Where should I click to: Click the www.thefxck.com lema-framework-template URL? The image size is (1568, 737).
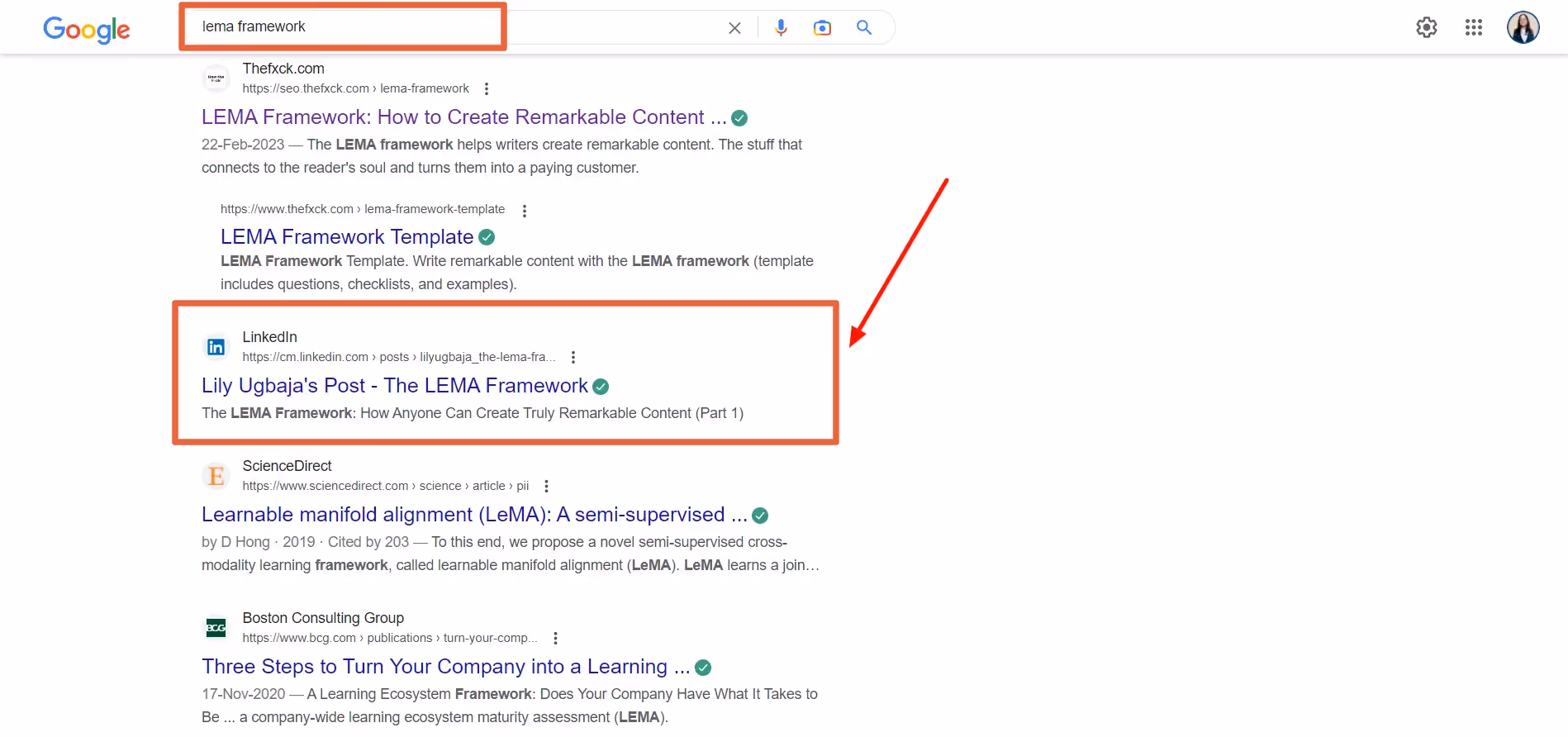tap(363, 209)
